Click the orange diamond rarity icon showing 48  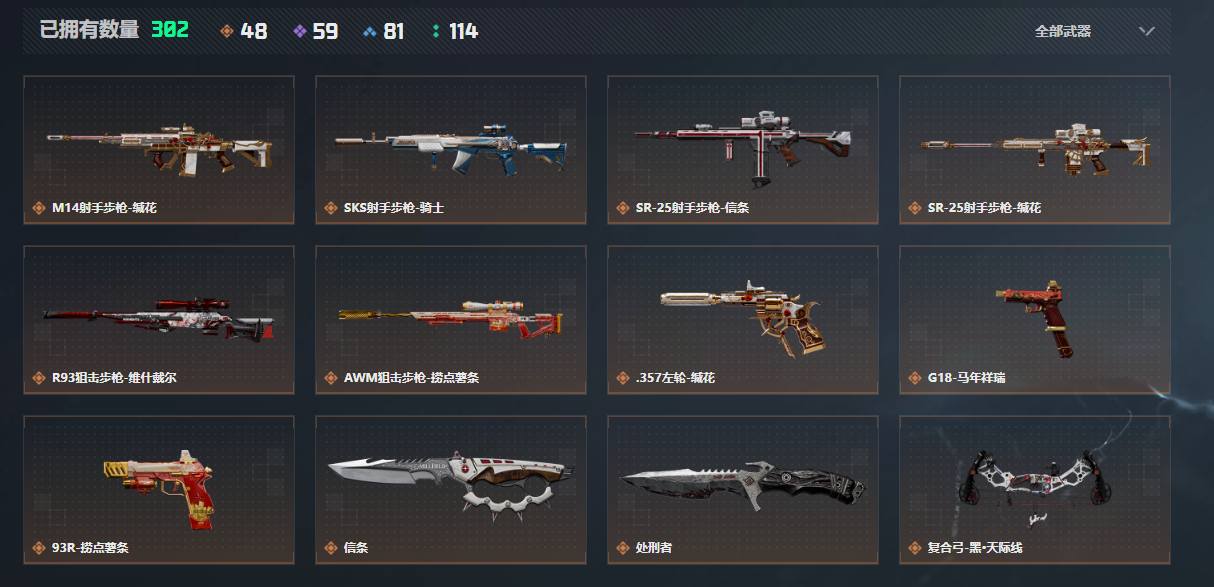[226, 31]
